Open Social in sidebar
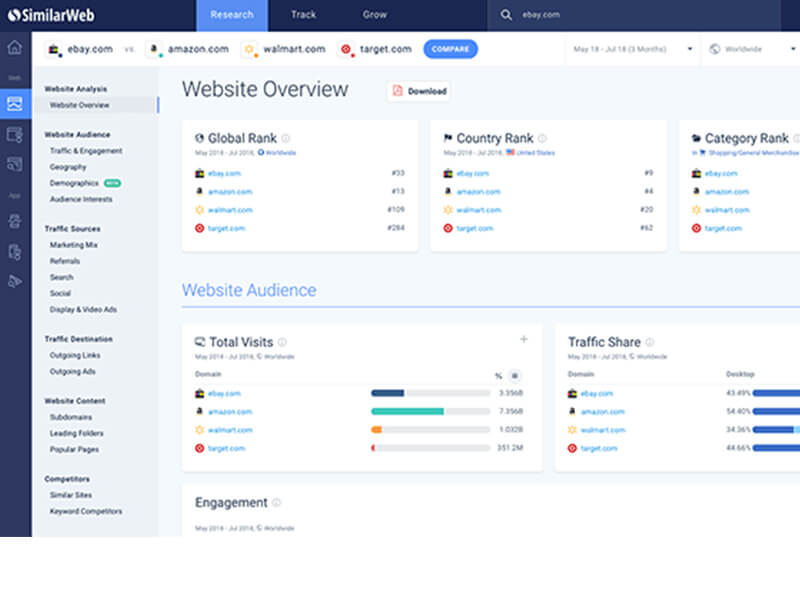 click(x=60, y=293)
